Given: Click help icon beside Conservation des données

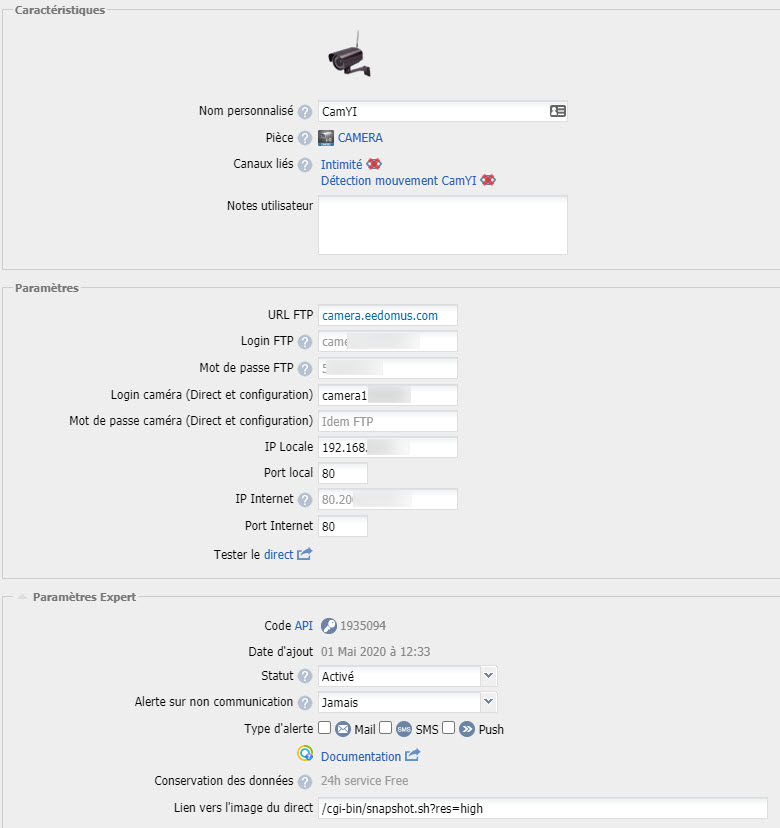Looking at the screenshot, I should (305, 781).
